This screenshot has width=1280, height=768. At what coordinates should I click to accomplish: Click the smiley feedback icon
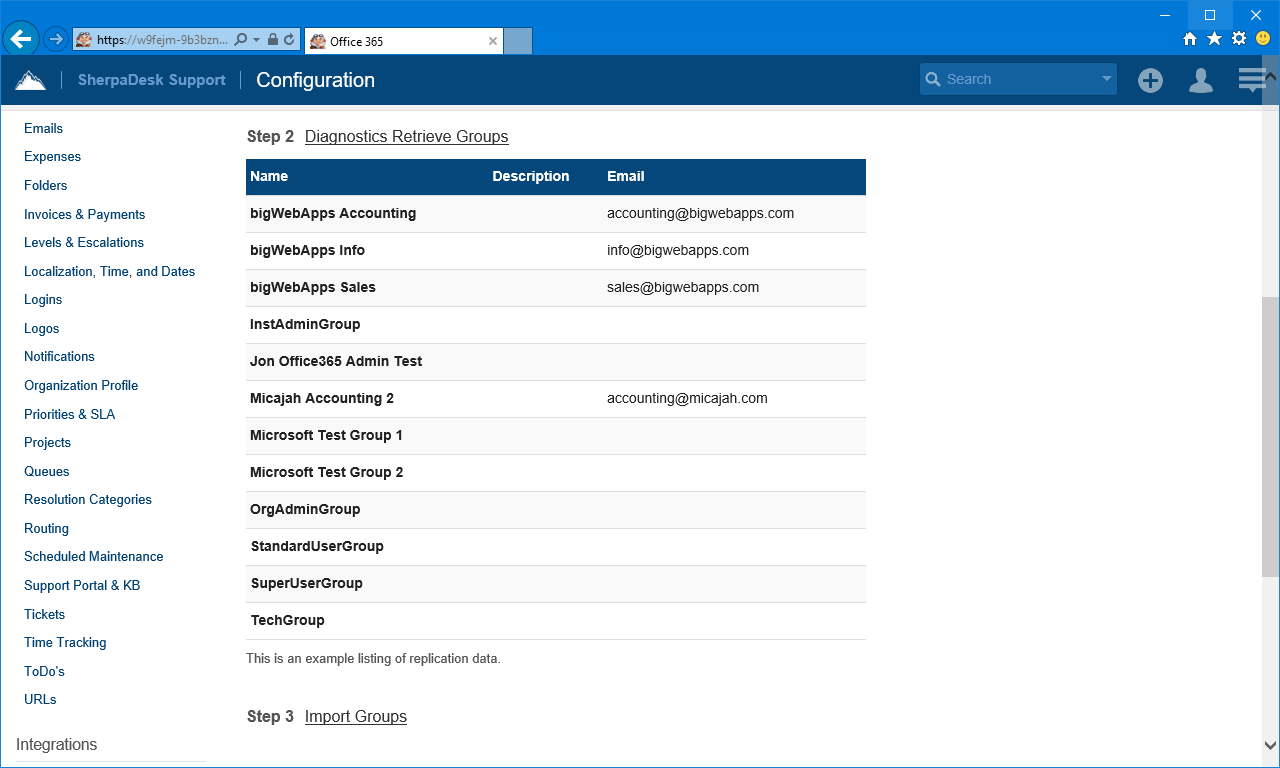[x=1261, y=39]
